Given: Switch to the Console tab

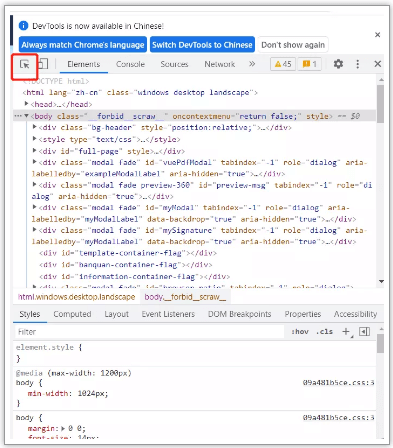Looking at the screenshot, I should coord(130,64).
